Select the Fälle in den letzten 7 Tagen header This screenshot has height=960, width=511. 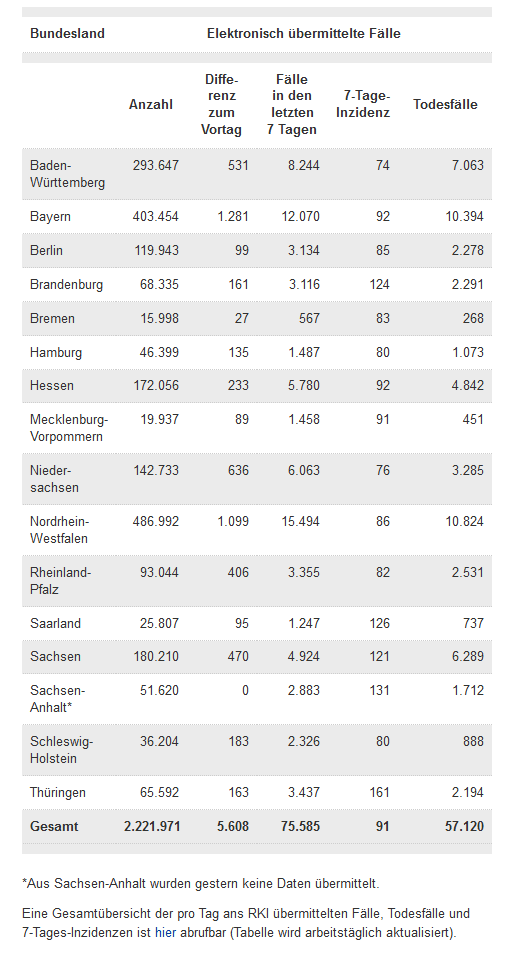[292, 105]
